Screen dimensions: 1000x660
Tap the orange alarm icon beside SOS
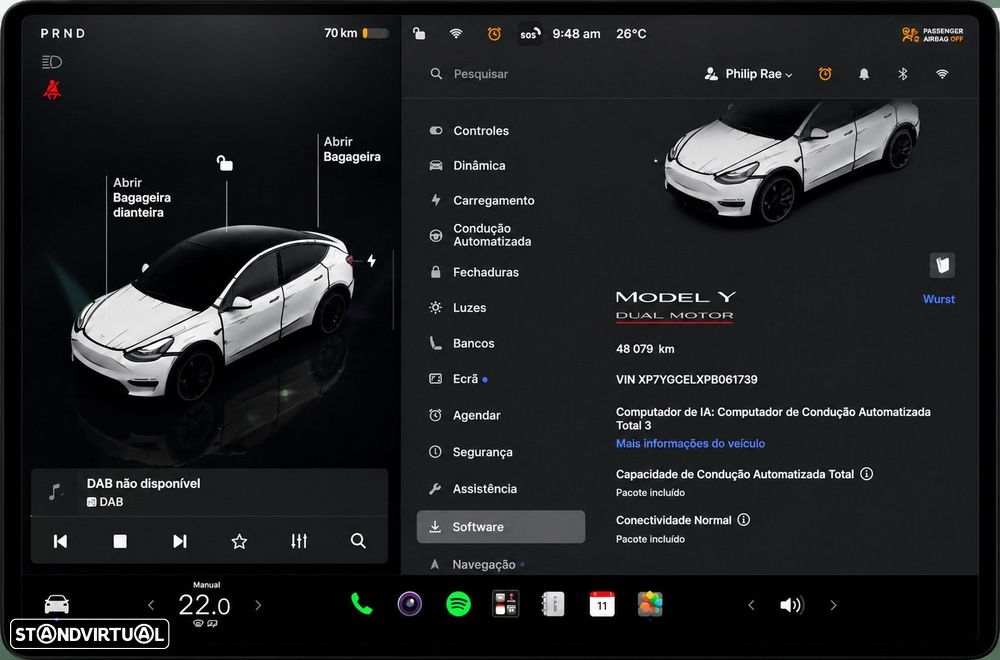494,33
